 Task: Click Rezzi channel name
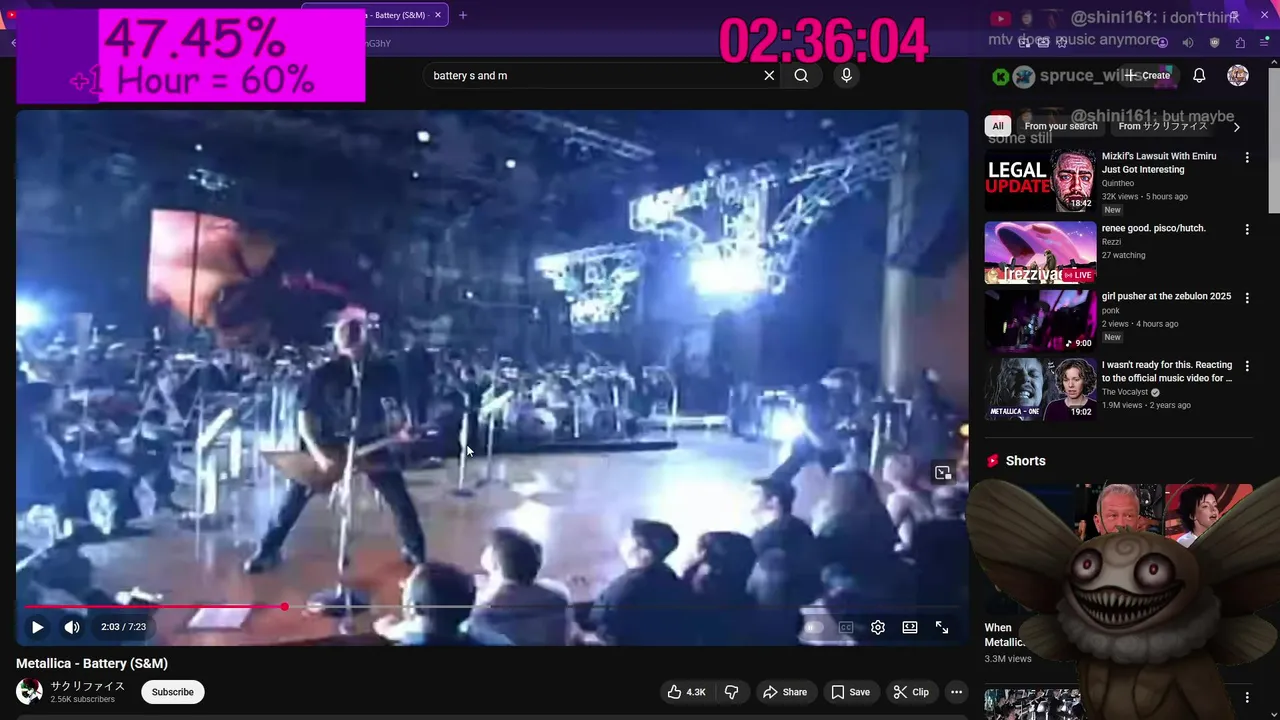(x=1112, y=242)
